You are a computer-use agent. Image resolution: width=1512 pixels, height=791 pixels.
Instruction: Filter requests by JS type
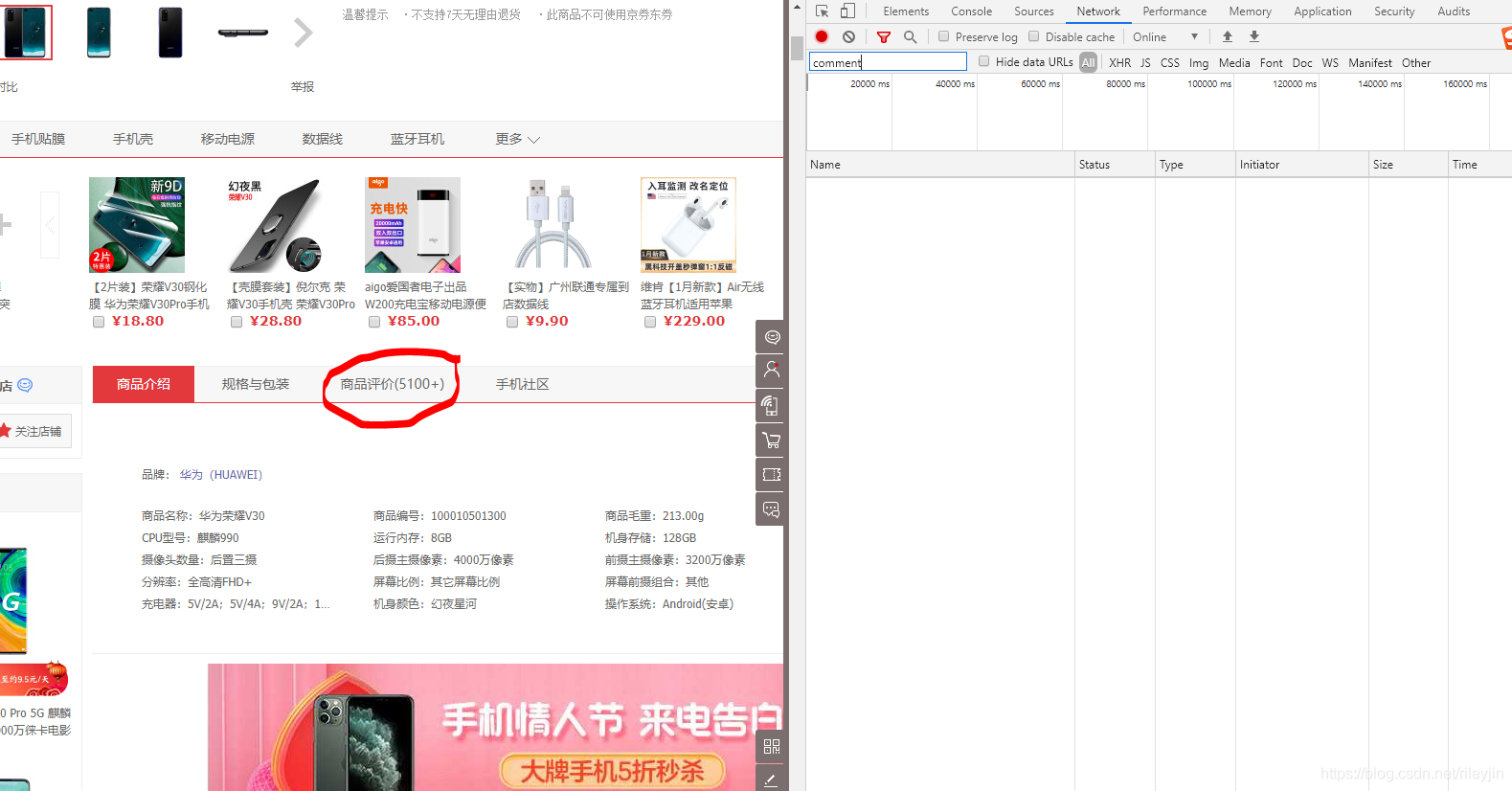(x=1145, y=62)
